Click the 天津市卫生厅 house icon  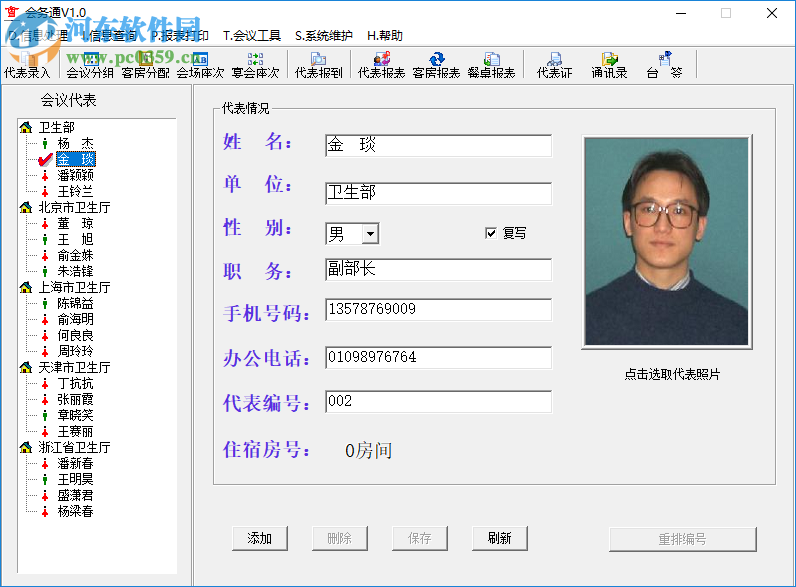point(26,367)
